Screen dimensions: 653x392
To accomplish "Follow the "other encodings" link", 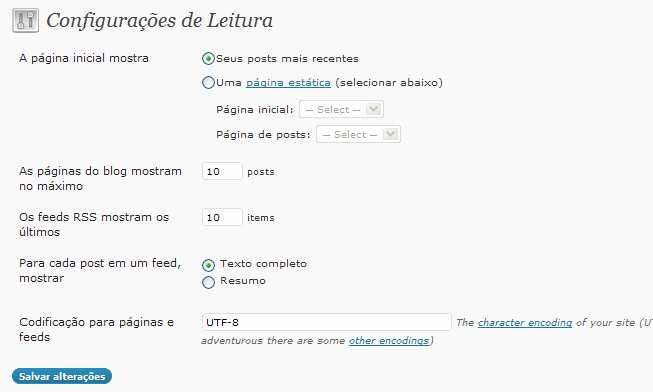I will [x=389, y=341].
